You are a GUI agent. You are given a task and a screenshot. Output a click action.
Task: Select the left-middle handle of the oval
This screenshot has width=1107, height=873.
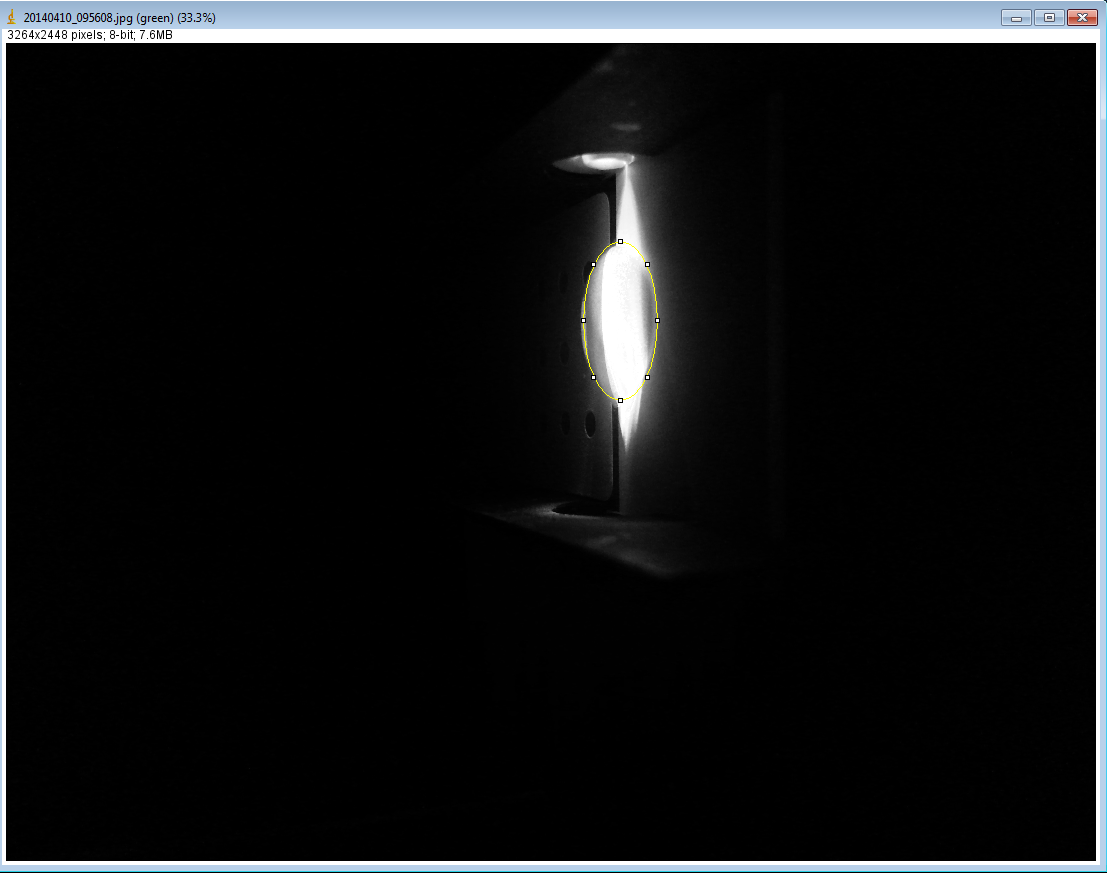[x=584, y=320]
